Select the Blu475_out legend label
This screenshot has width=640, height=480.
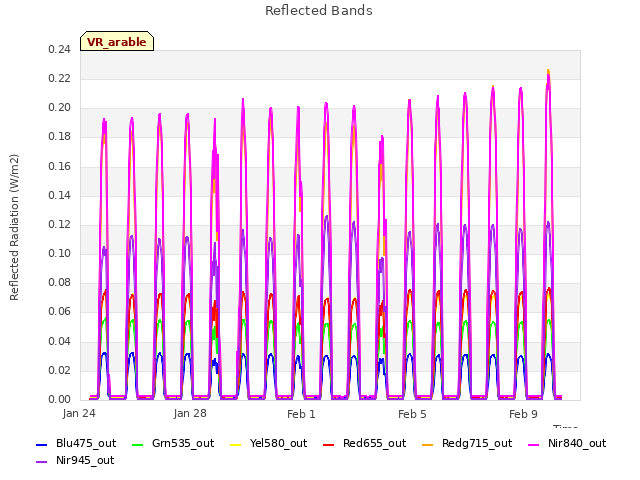coord(86,444)
